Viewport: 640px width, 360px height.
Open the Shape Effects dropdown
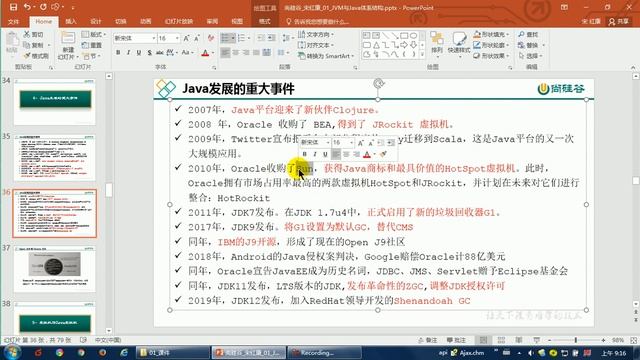coord(491,56)
